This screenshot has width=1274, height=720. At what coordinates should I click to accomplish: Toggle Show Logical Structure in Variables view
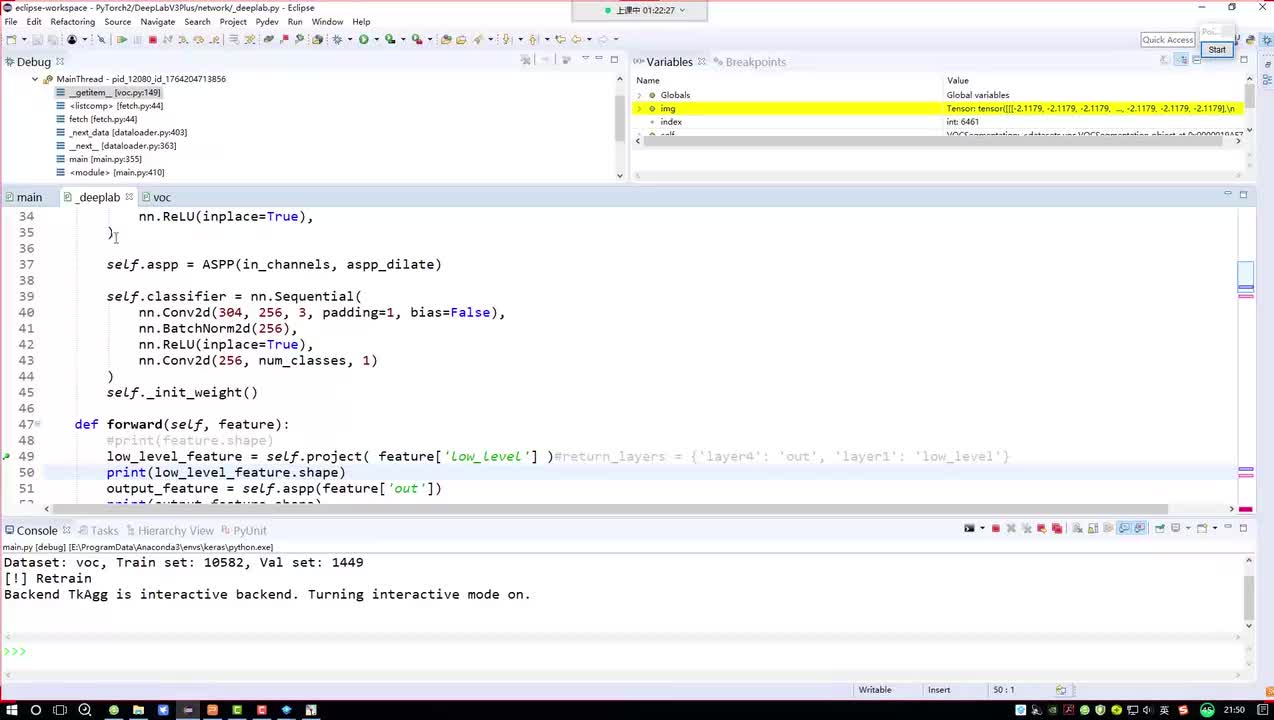click(x=1181, y=60)
